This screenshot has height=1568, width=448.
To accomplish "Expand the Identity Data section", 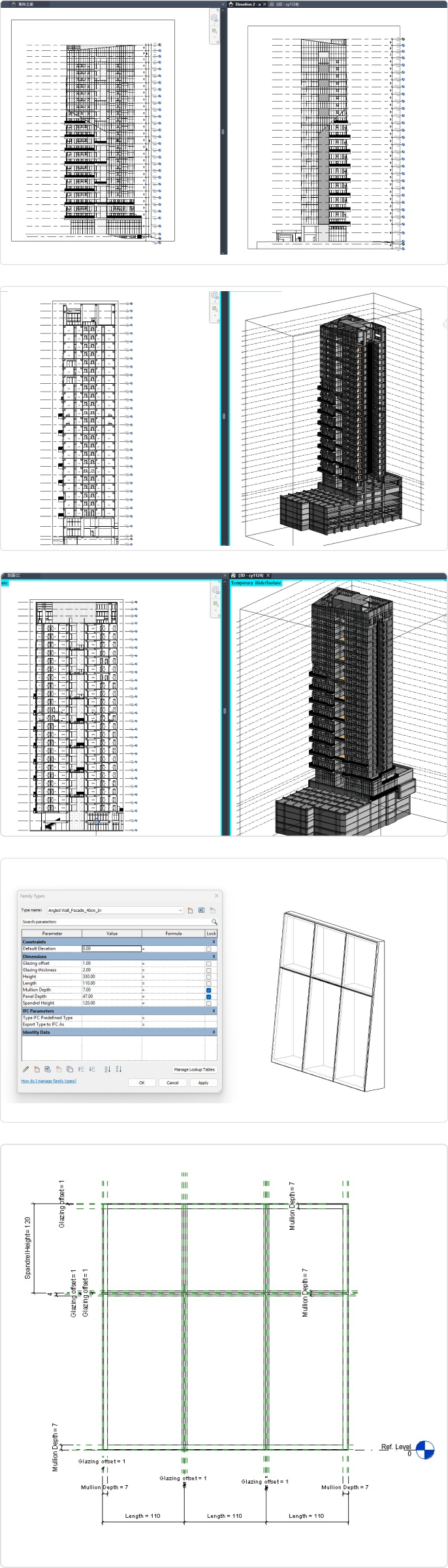I will click(214, 1032).
